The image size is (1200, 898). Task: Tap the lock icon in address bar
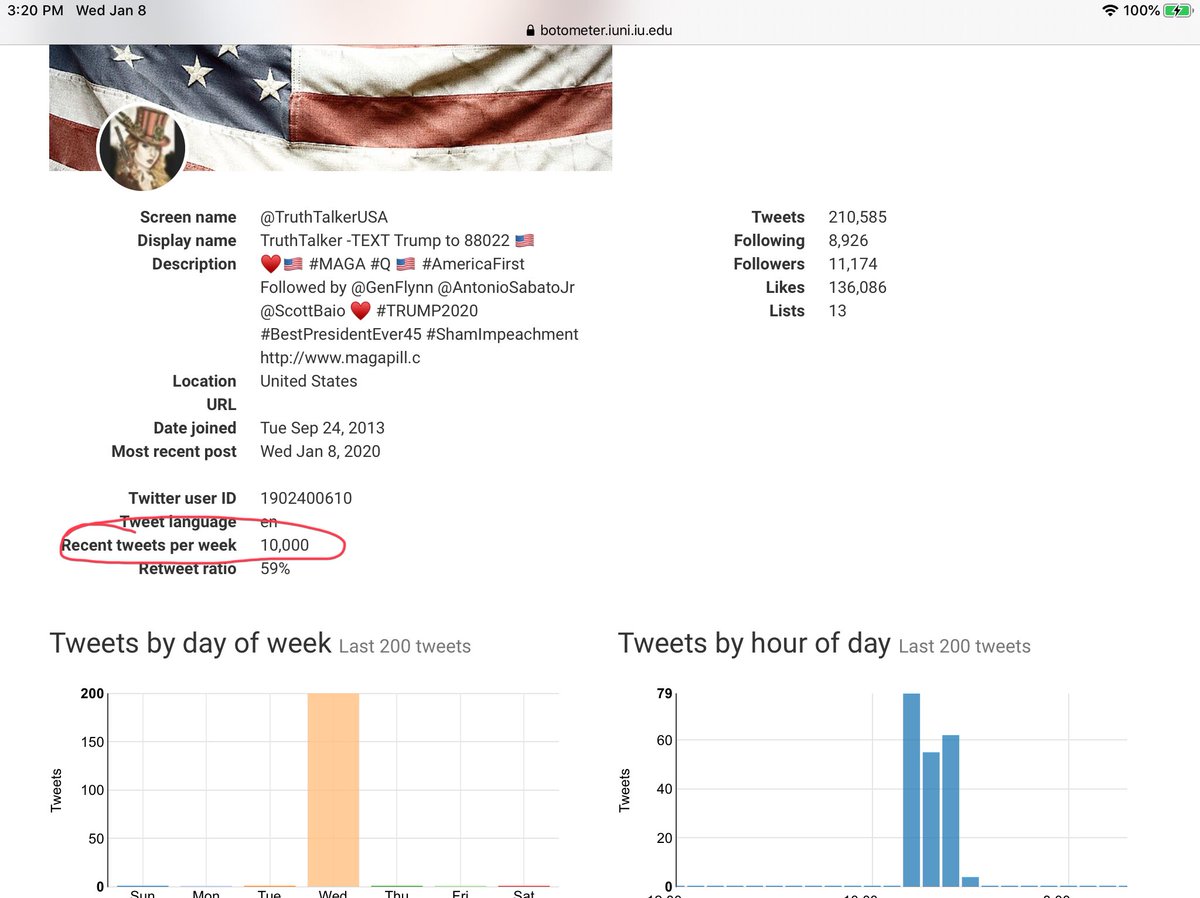531,30
